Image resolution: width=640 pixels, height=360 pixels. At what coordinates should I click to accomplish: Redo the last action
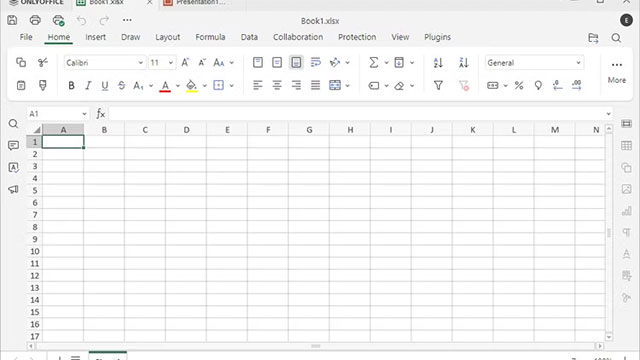104,20
